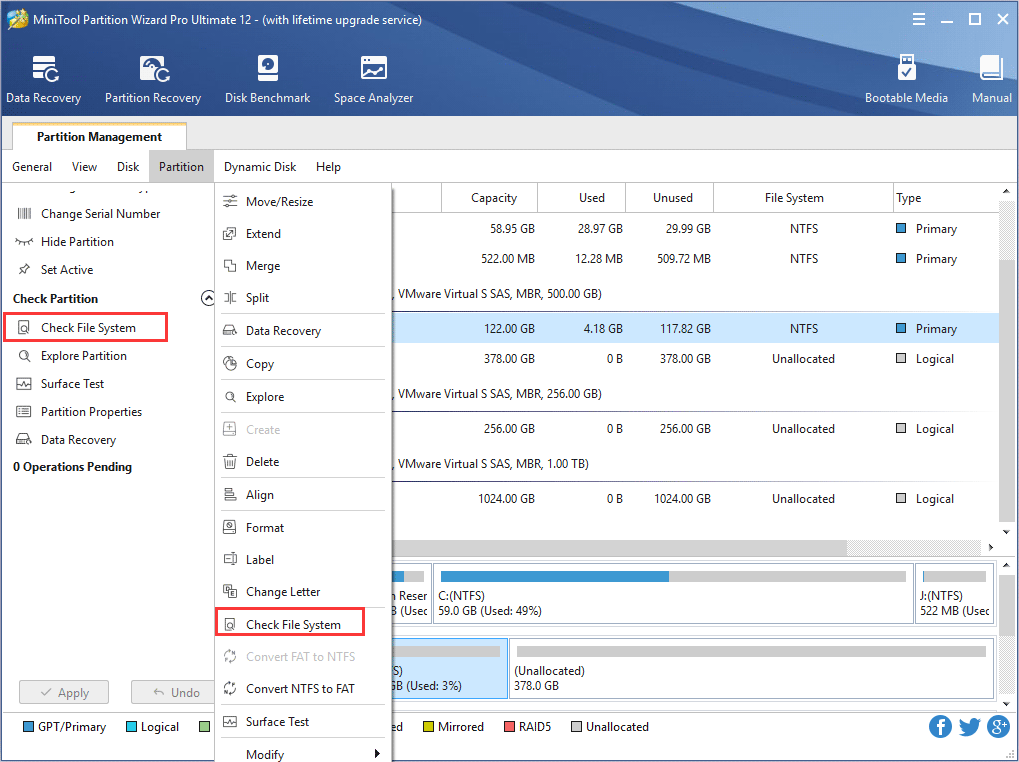The image size is (1019, 762).
Task: Open the Manual
Action: (990, 78)
